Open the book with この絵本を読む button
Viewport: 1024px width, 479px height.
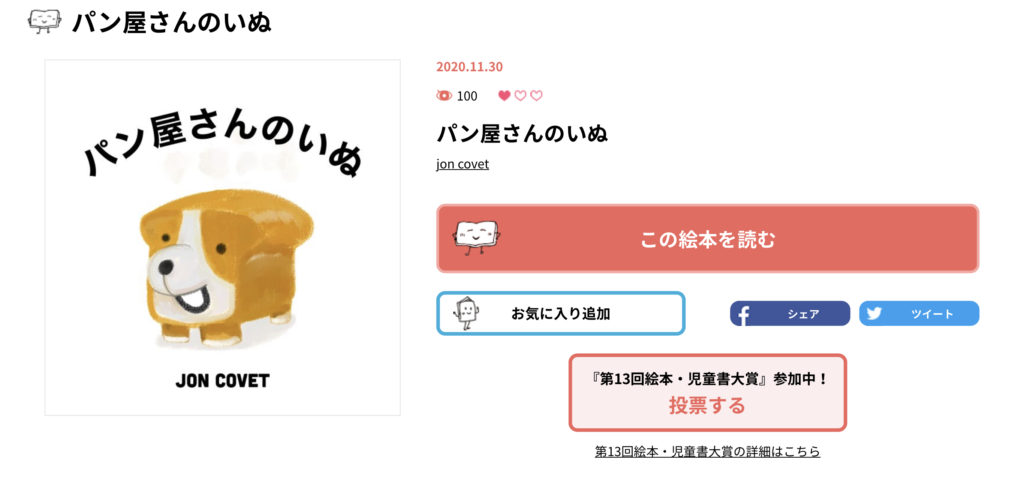708,239
